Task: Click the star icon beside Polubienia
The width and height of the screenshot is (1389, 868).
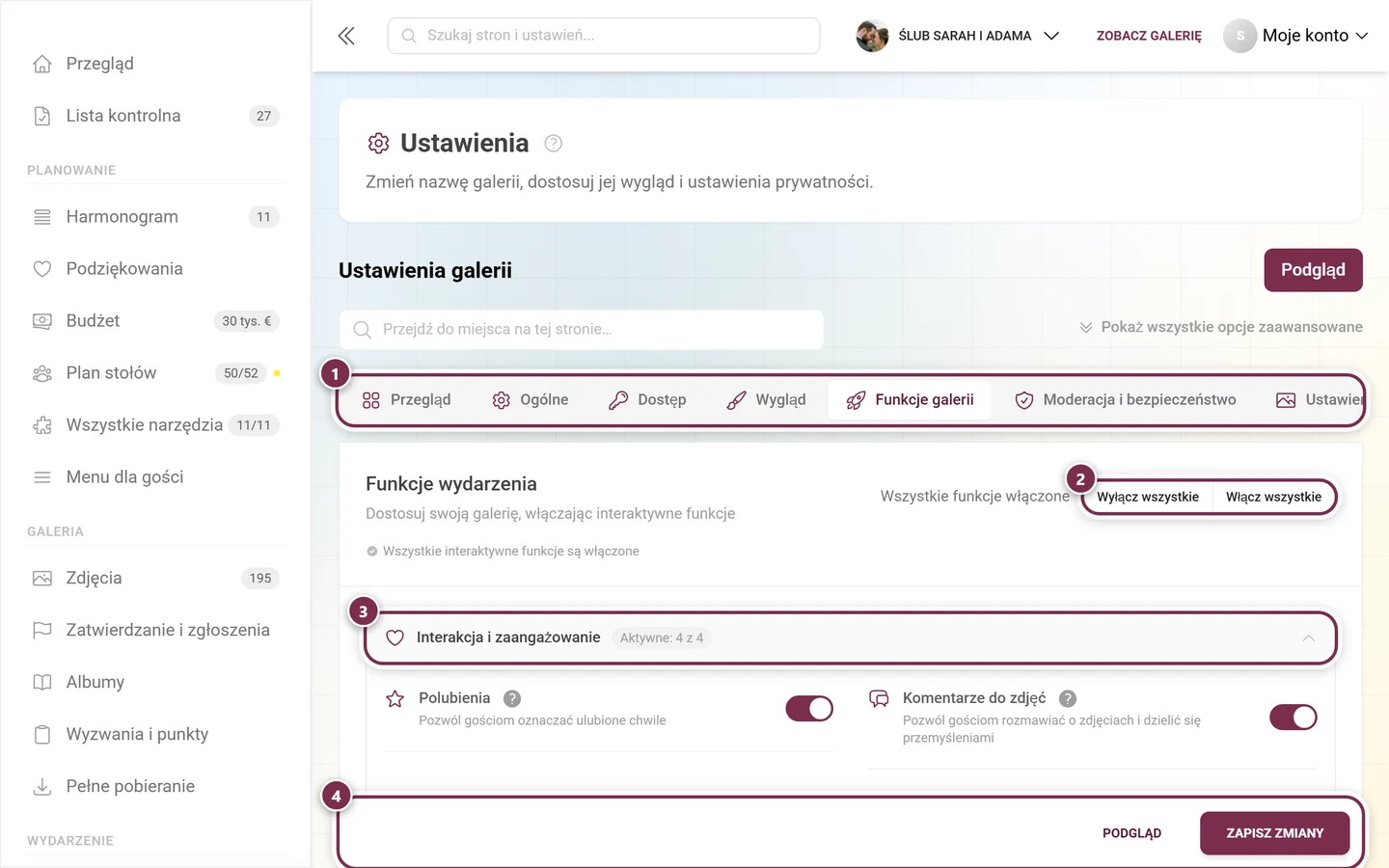Action: [395, 698]
